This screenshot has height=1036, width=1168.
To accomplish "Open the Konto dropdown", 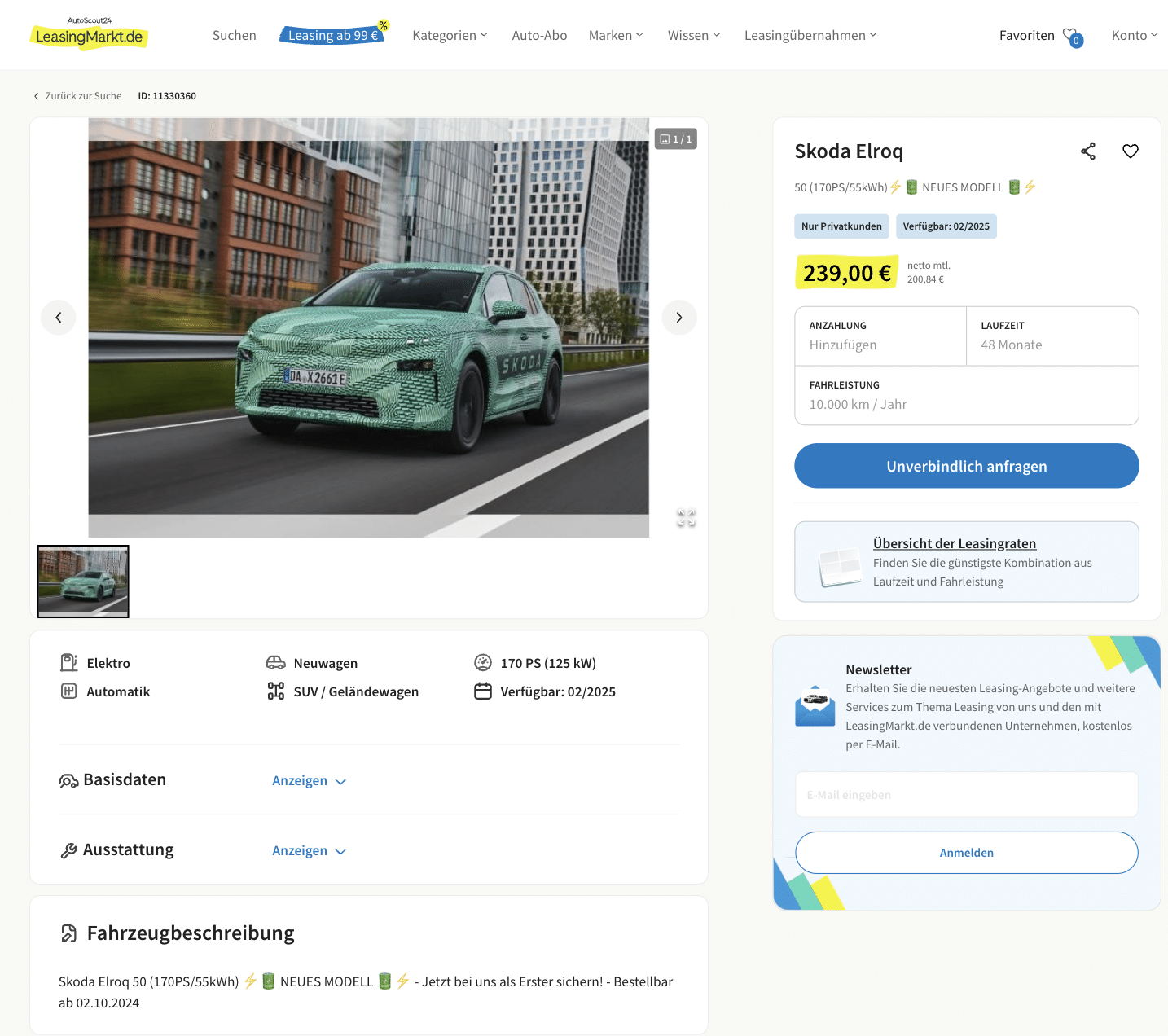I will [x=1135, y=36].
